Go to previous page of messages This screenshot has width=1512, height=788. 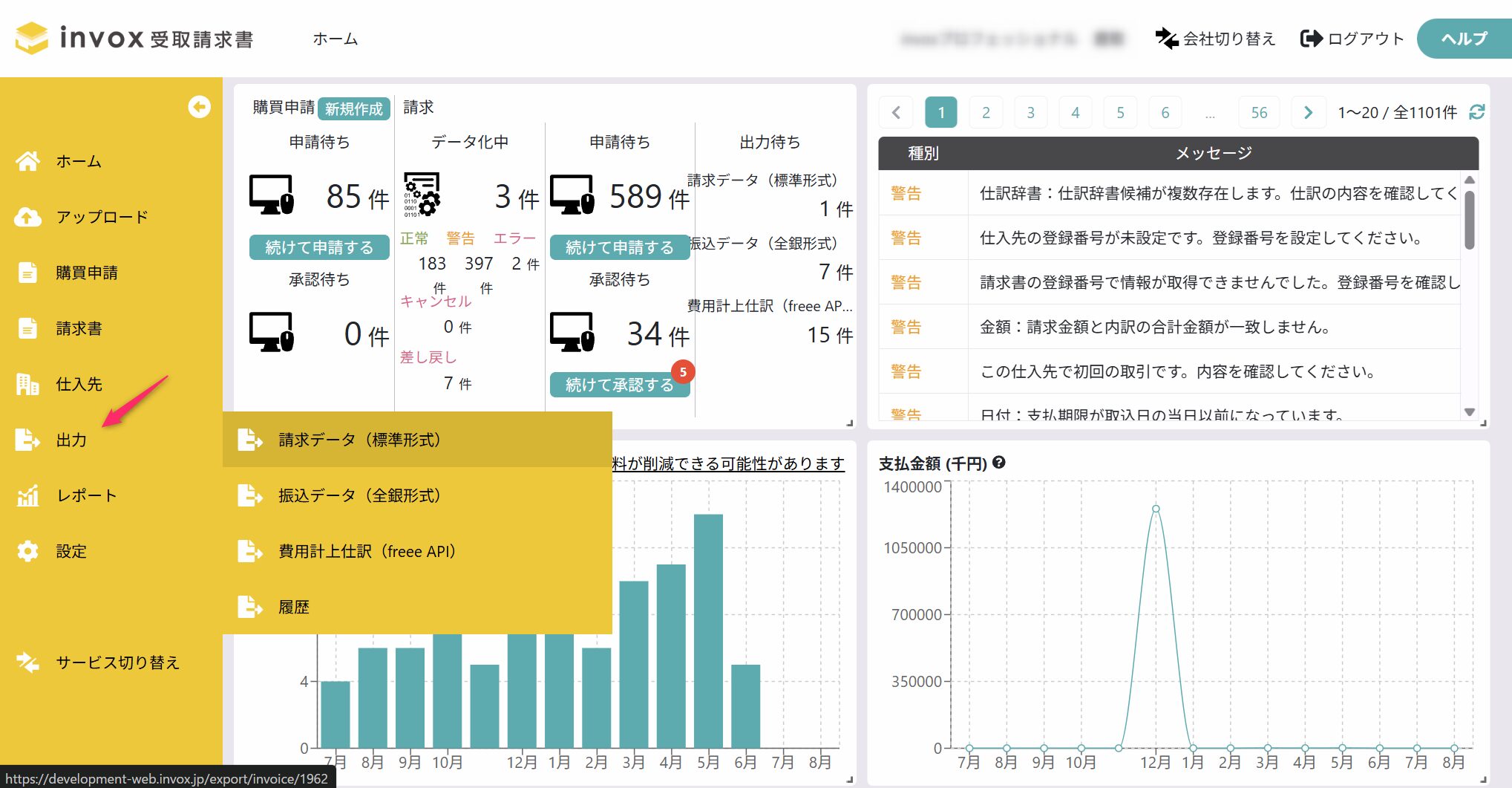896,113
